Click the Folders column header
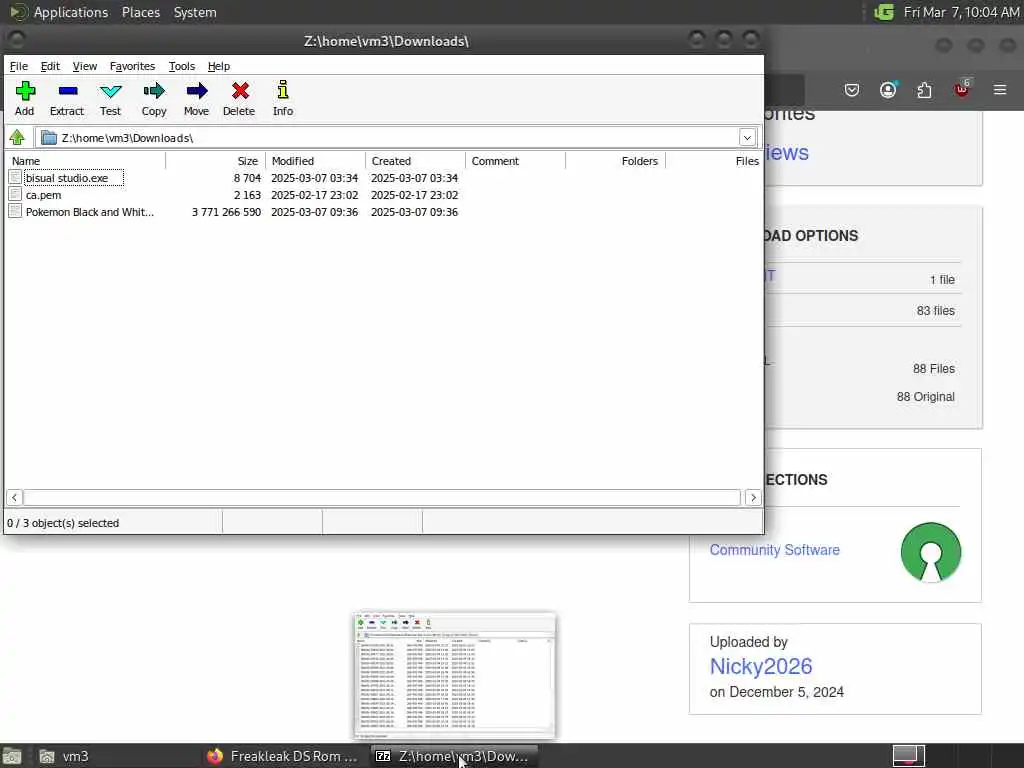The image size is (1024, 768). (615, 161)
